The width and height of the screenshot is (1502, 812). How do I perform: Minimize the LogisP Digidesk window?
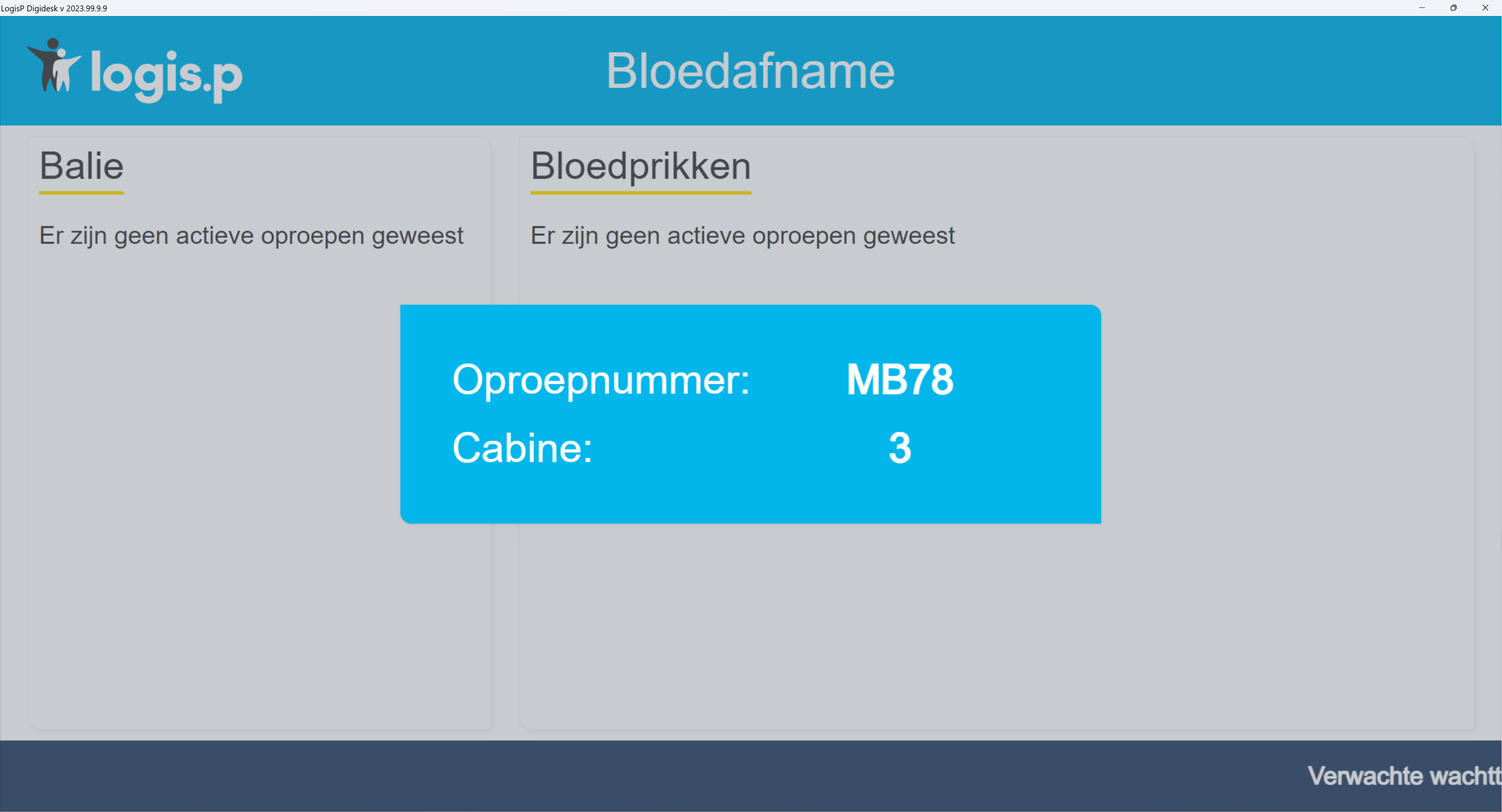coord(1421,8)
